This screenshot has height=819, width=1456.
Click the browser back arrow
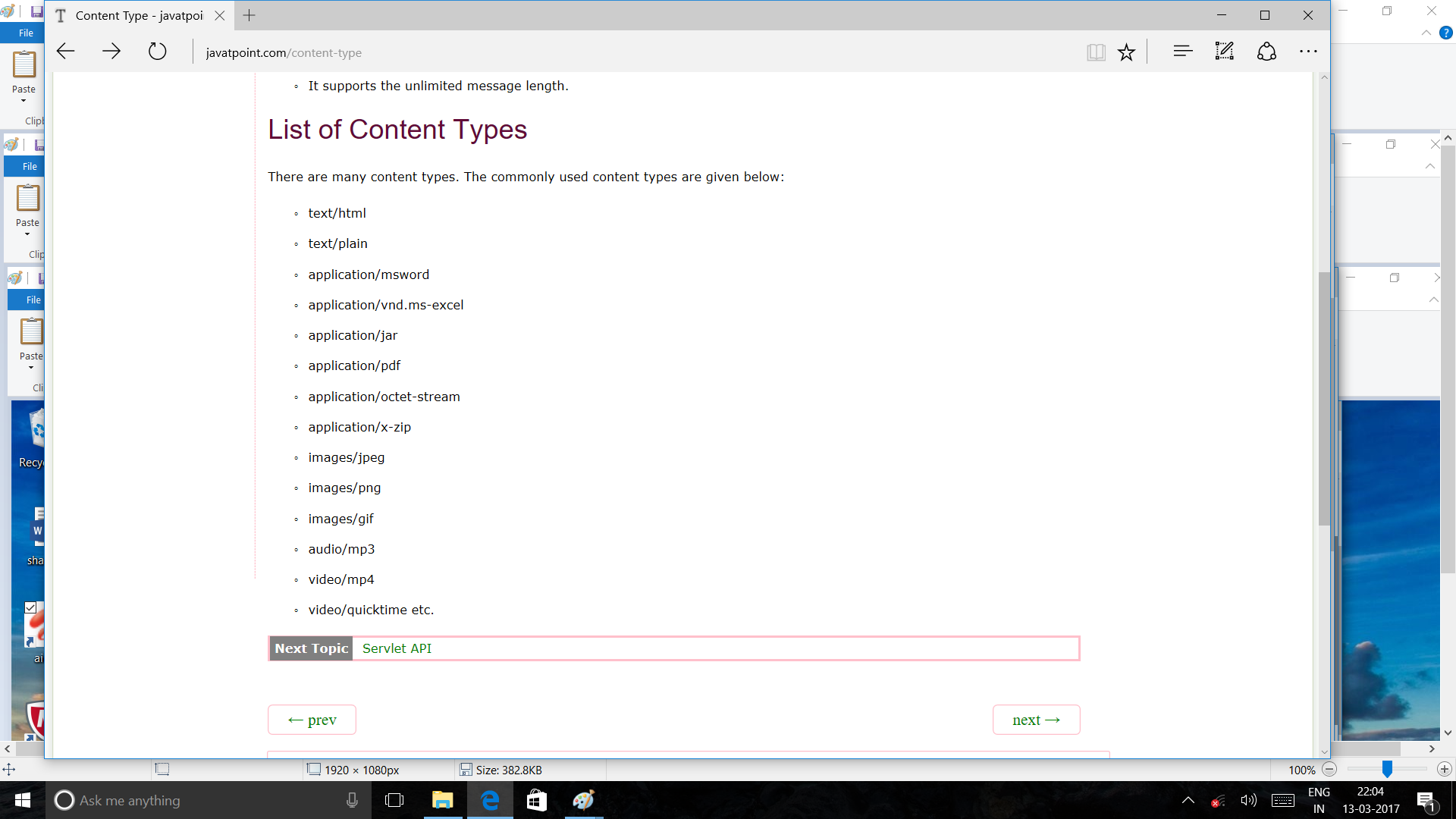click(66, 52)
